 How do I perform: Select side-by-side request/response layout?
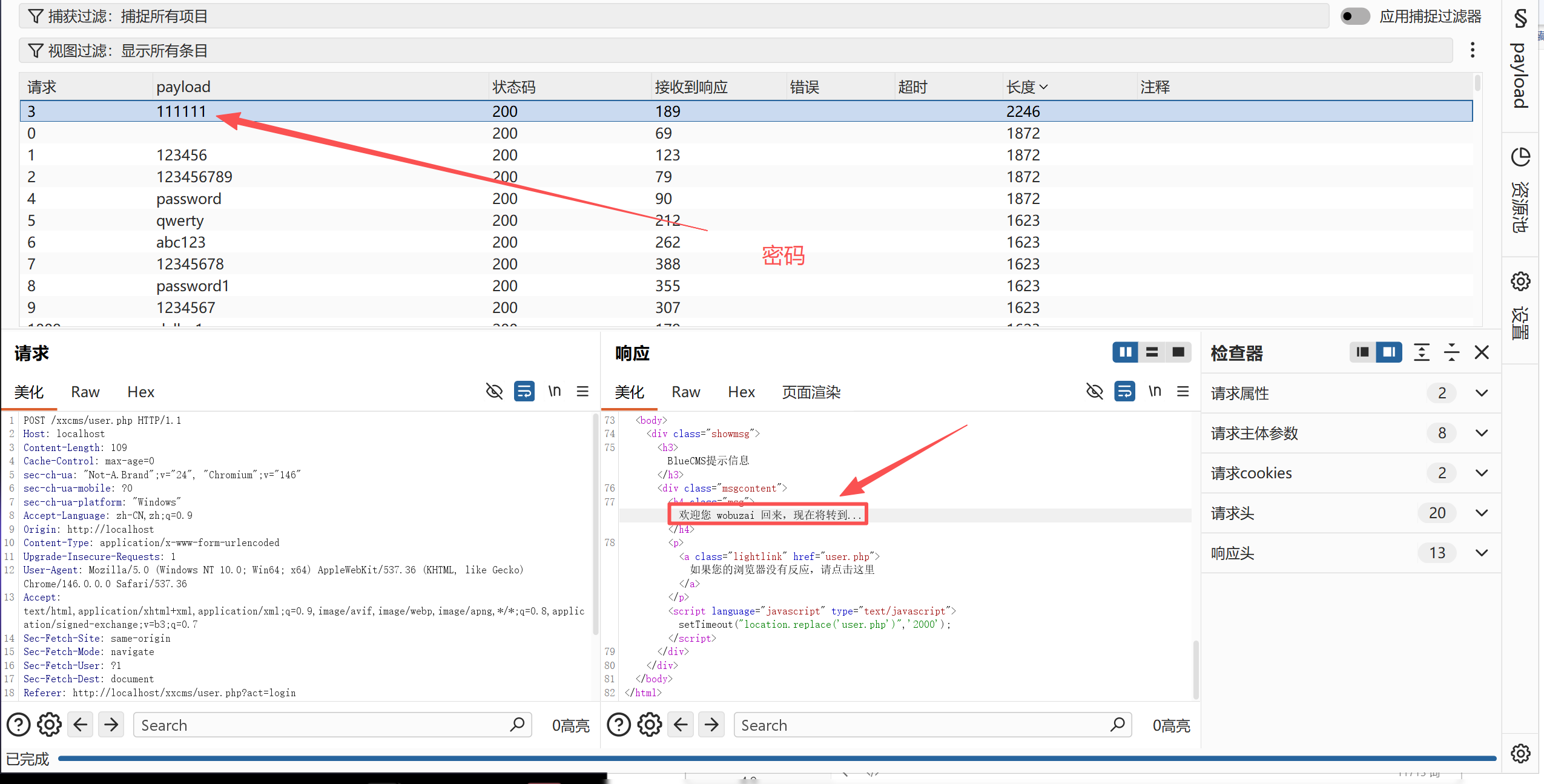pyautogui.click(x=1126, y=352)
